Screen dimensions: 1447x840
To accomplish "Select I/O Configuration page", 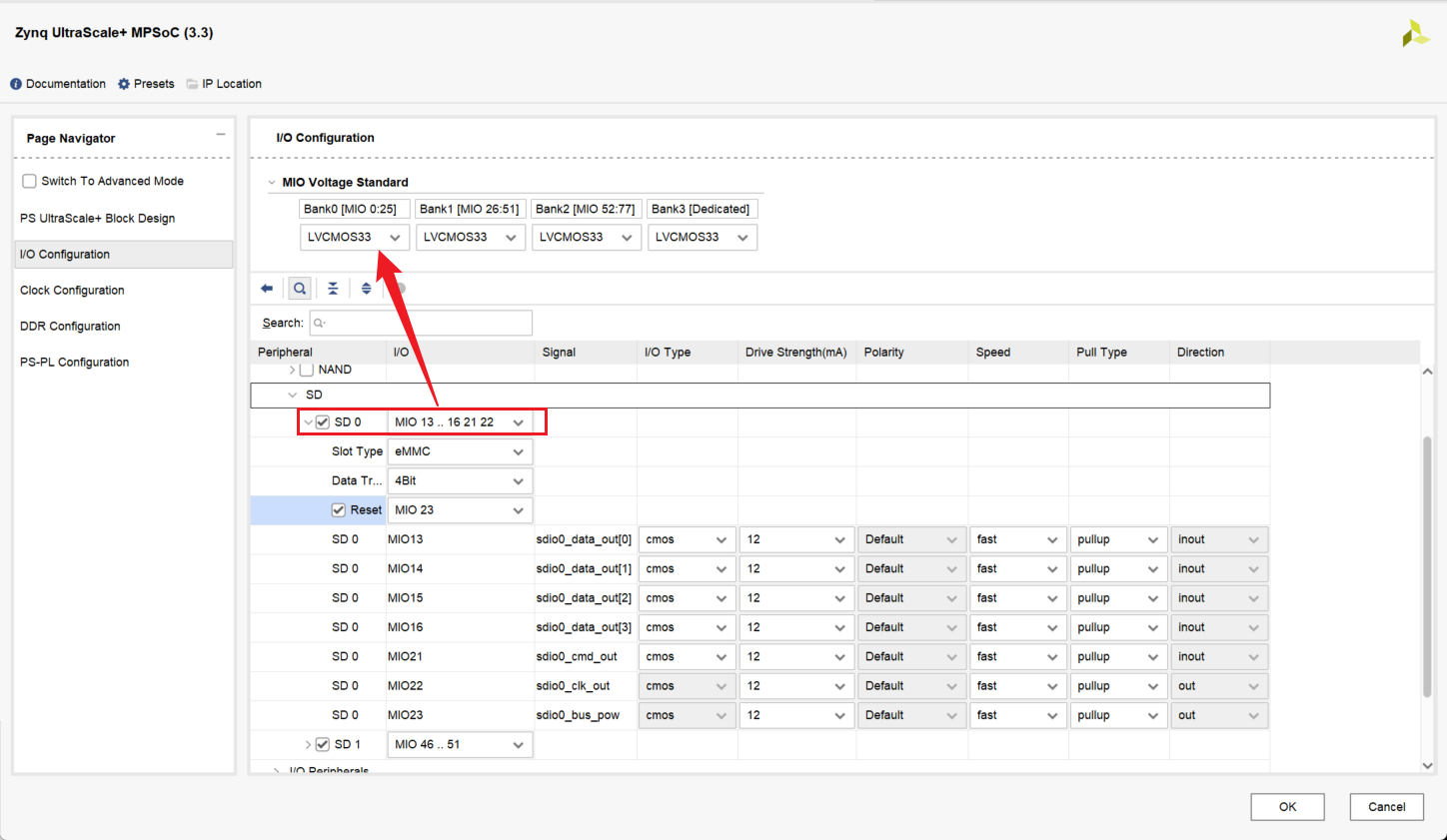I will pyautogui.click(x=124, y=254).
